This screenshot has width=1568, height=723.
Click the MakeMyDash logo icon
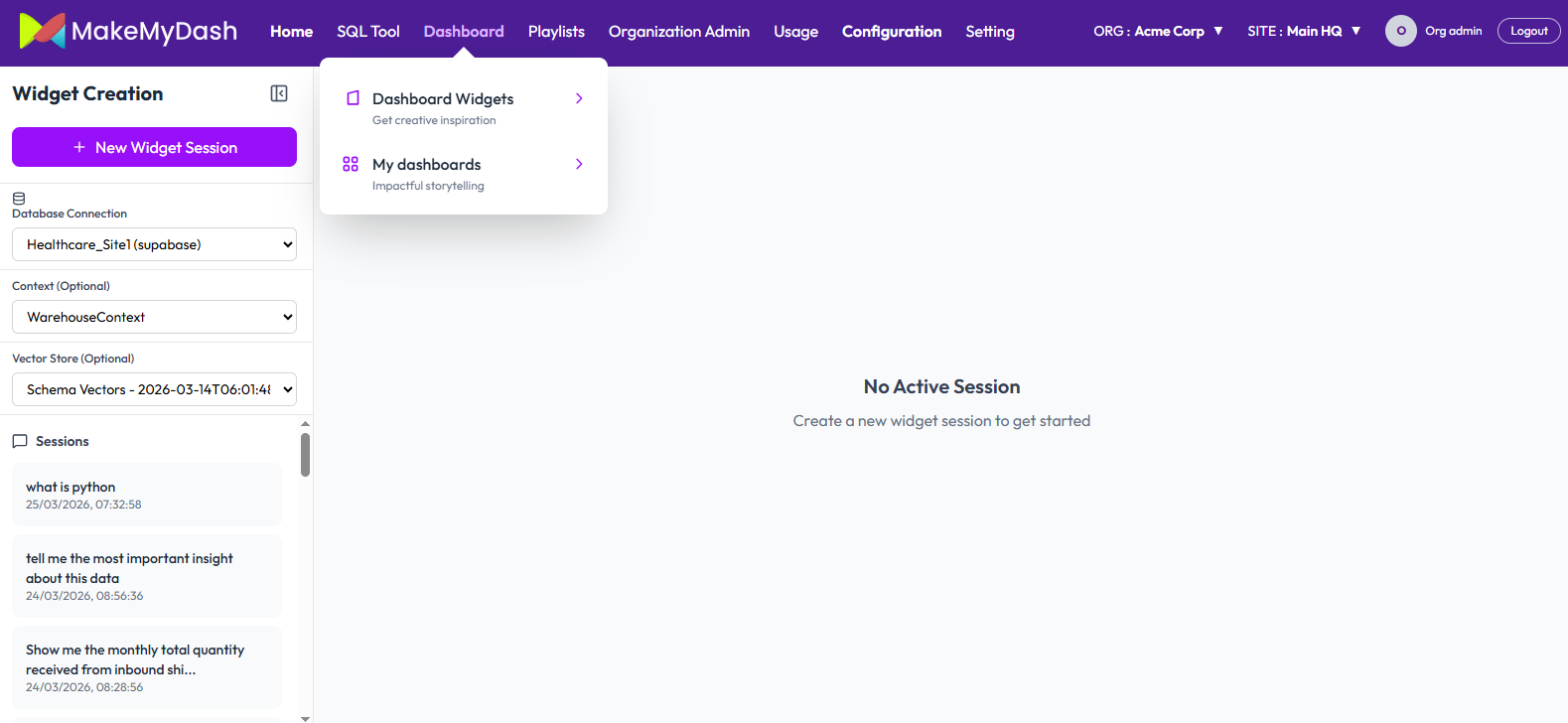[42, 31]
